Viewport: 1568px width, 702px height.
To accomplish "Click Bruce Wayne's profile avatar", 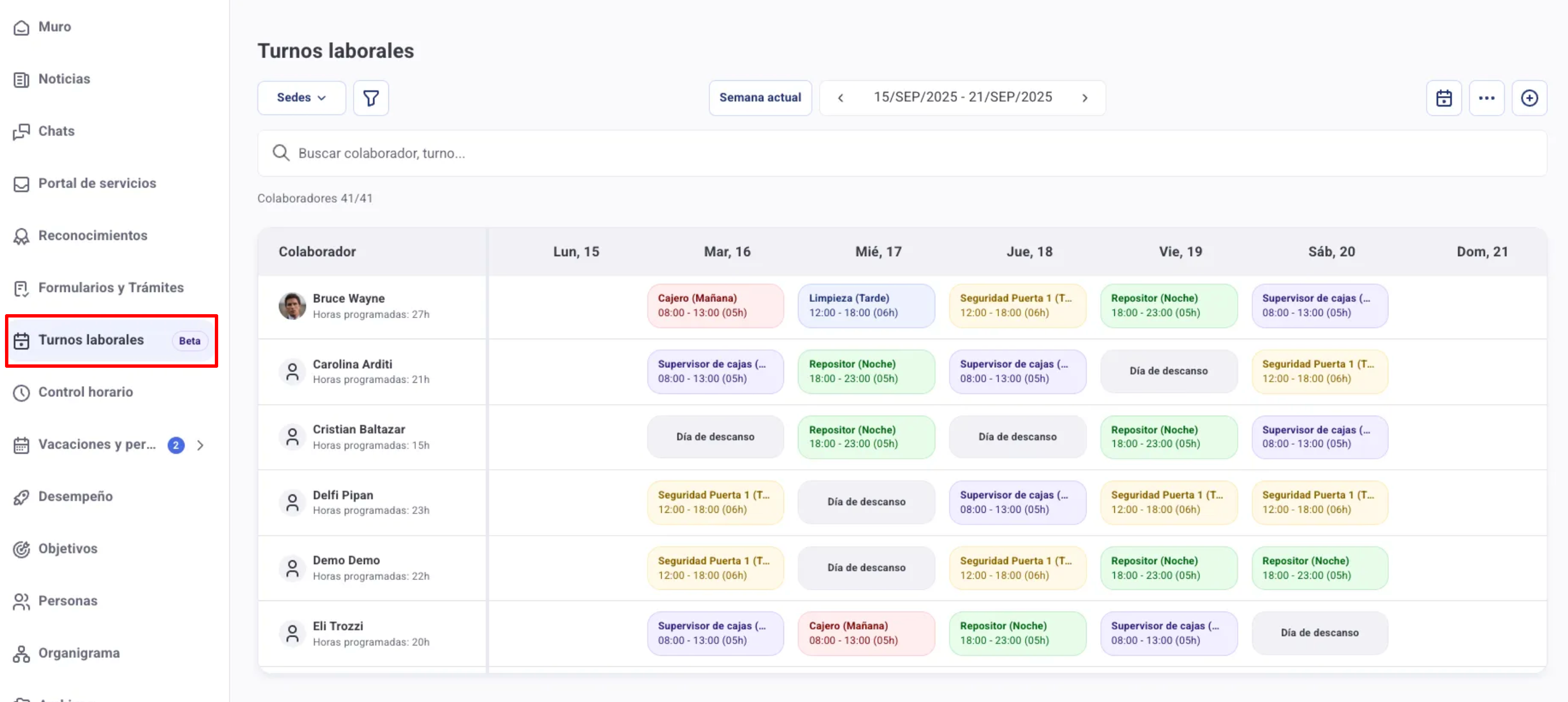I will coord(292,306).
